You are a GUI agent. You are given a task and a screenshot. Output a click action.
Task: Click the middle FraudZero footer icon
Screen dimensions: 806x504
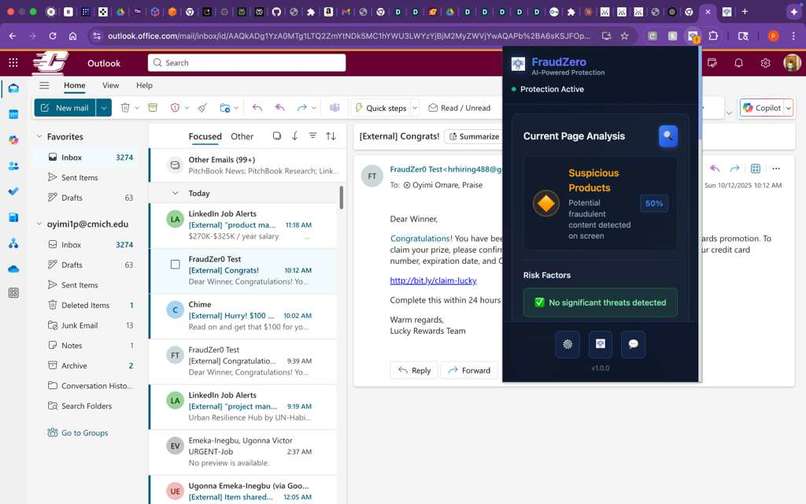click(600, 344)
